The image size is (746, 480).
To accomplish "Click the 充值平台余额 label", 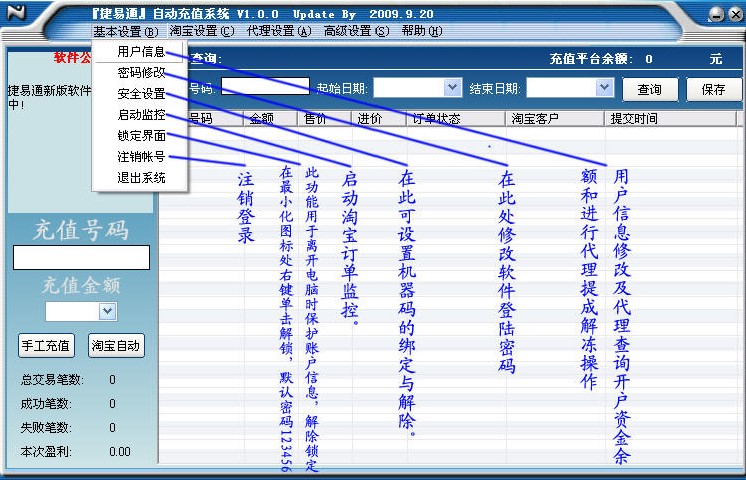I will pos(591,59).
